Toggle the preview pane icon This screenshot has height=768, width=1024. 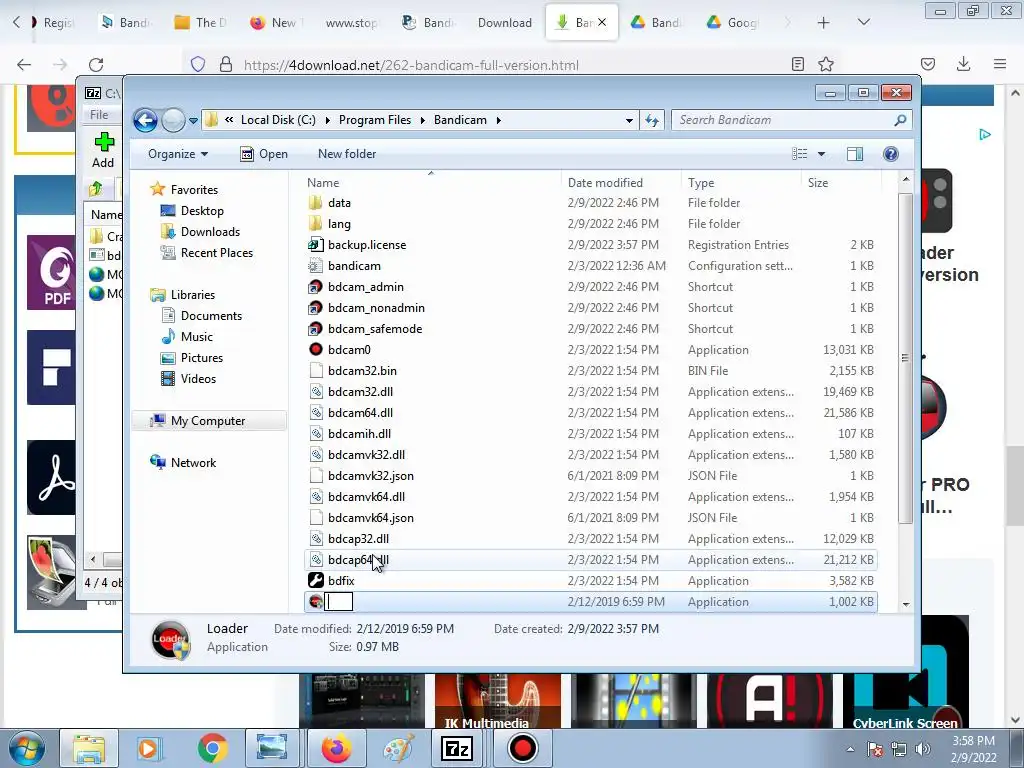(x=855, y=154)
